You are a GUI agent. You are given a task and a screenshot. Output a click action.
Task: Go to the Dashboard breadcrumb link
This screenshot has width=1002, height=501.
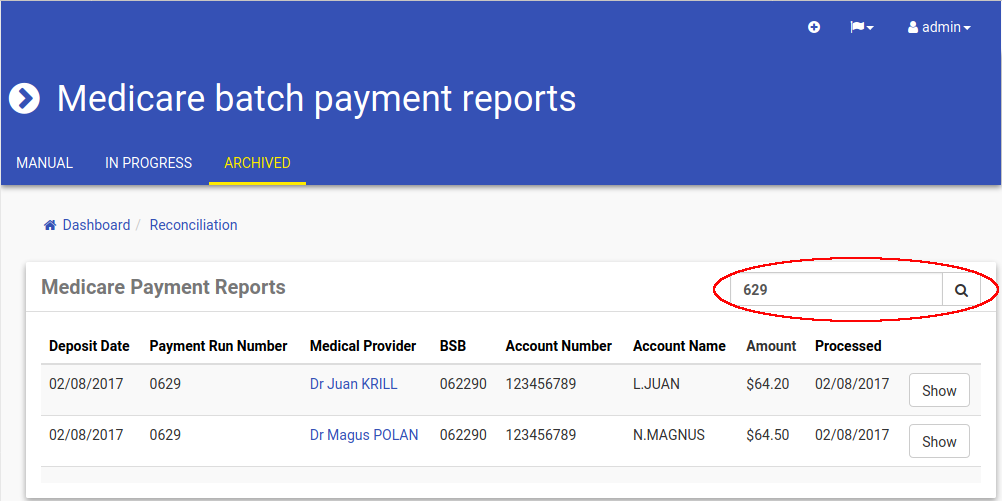(96, 225)
